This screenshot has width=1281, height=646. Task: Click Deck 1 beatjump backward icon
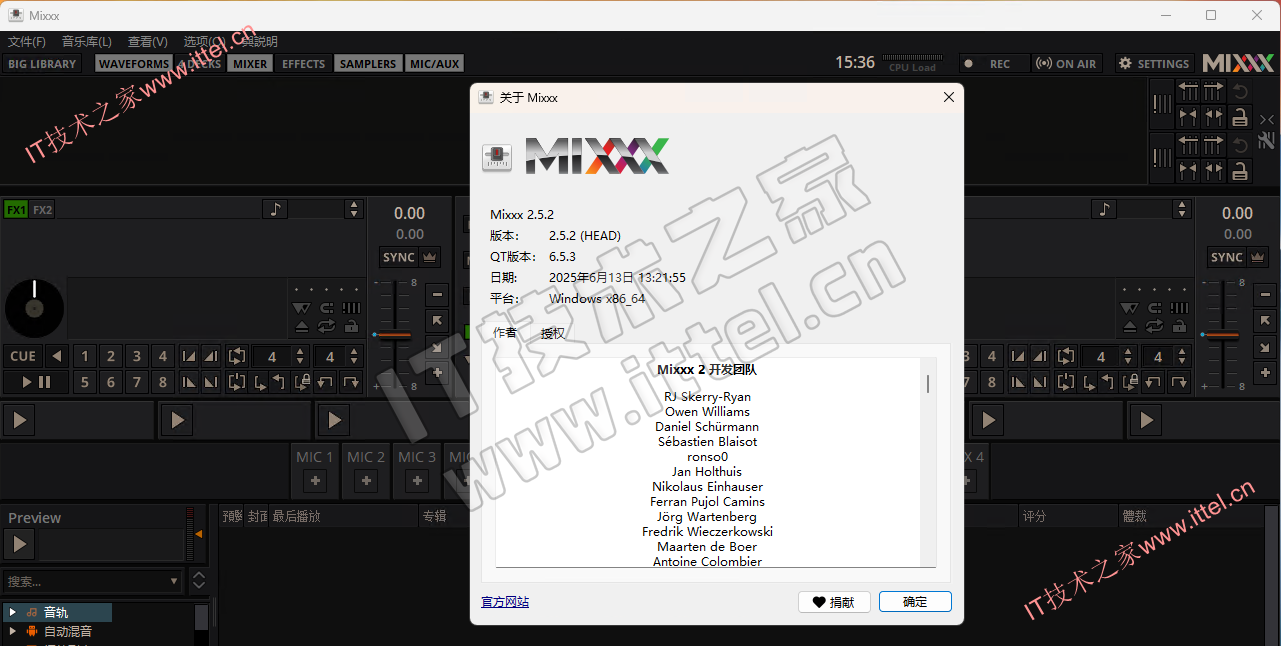click(x=326, y=382)
